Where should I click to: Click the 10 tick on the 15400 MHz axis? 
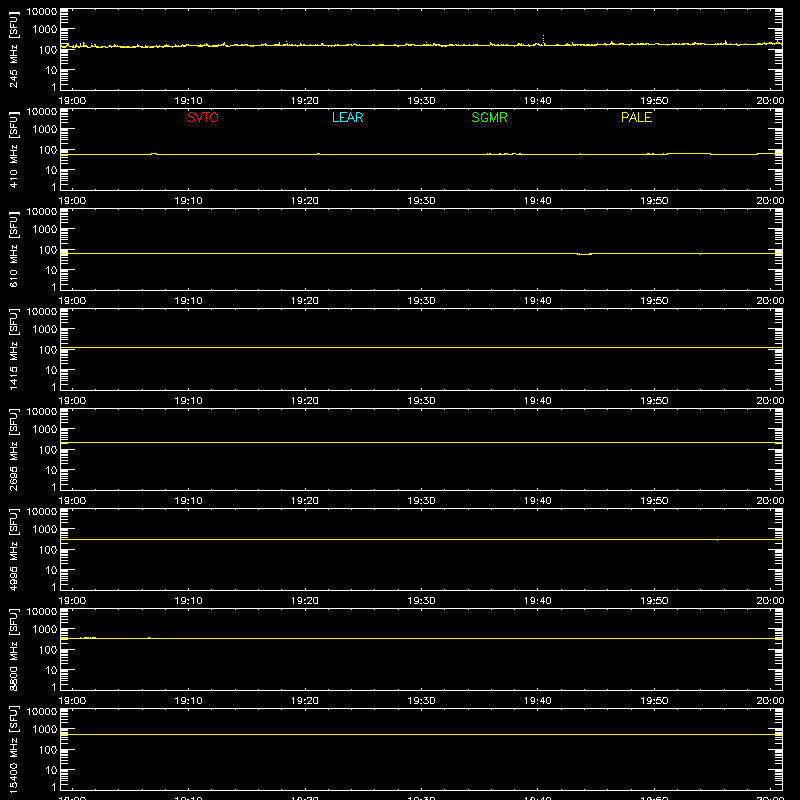tap(51, 770)
